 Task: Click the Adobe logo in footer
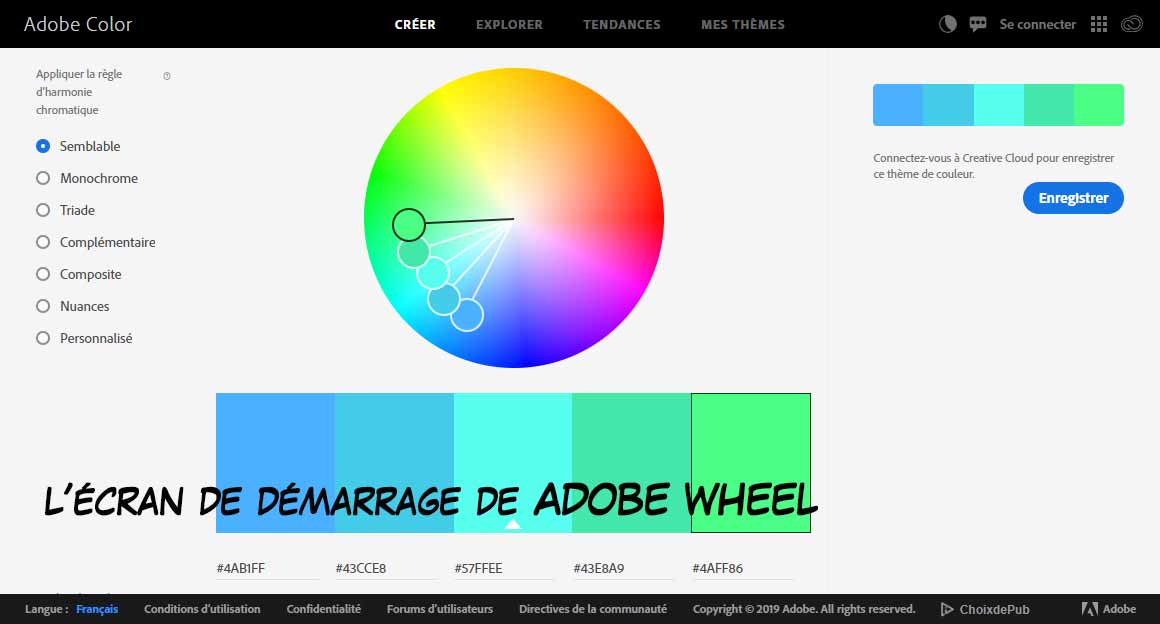coord(1108,608)
